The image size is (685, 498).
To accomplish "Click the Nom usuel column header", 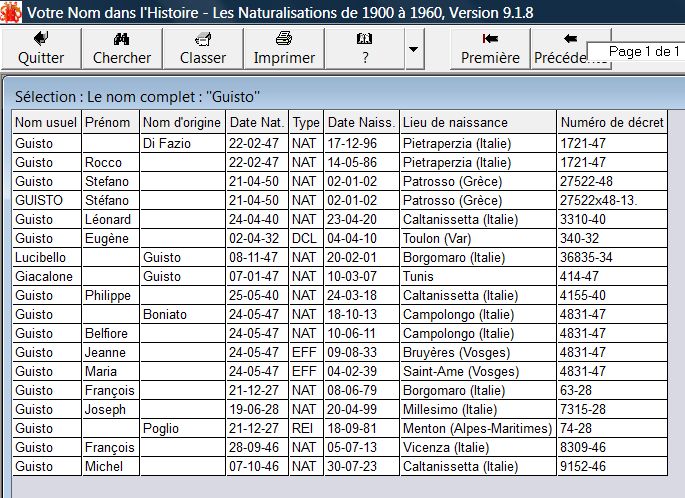I will click(46, 123).
